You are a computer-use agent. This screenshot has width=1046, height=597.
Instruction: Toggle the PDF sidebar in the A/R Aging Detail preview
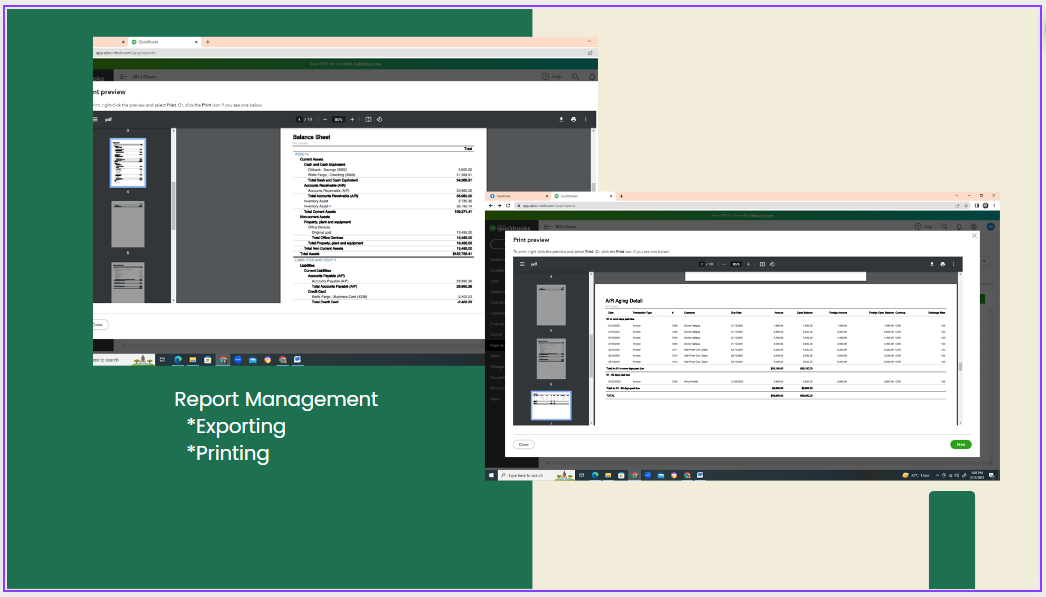tap(522, 264)
